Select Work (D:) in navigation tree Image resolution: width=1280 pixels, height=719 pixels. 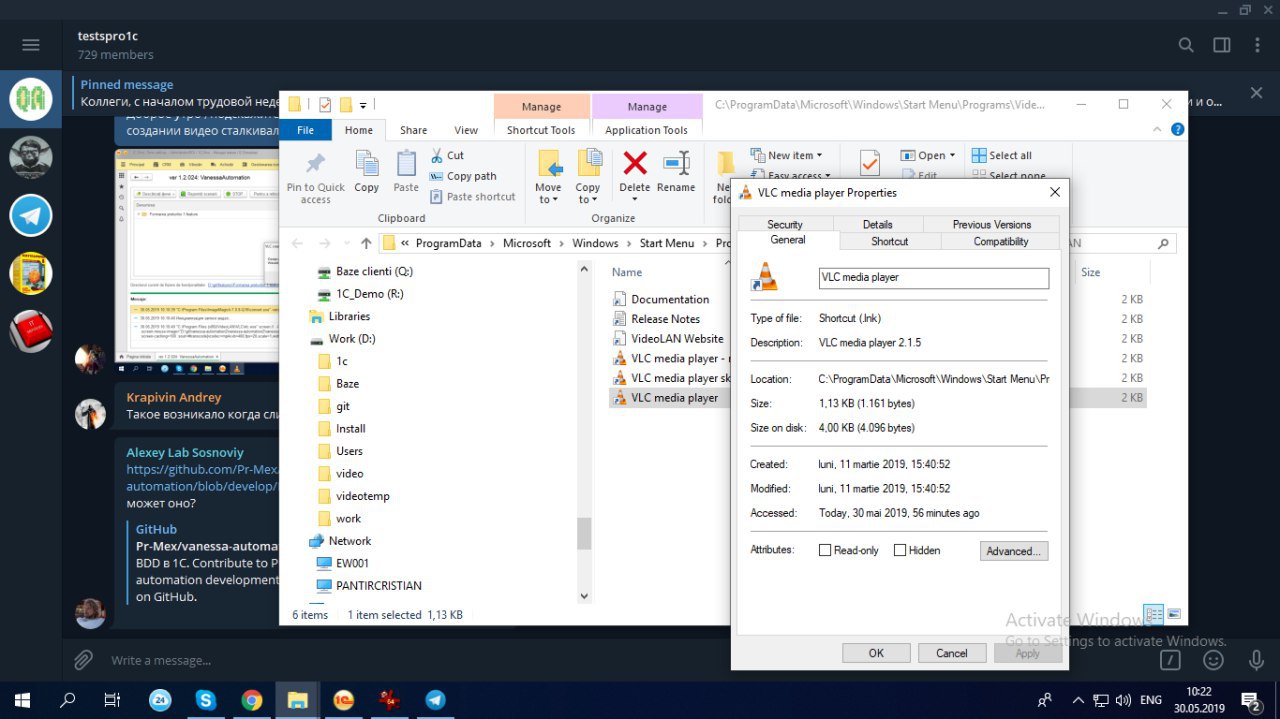pos(351,339)
